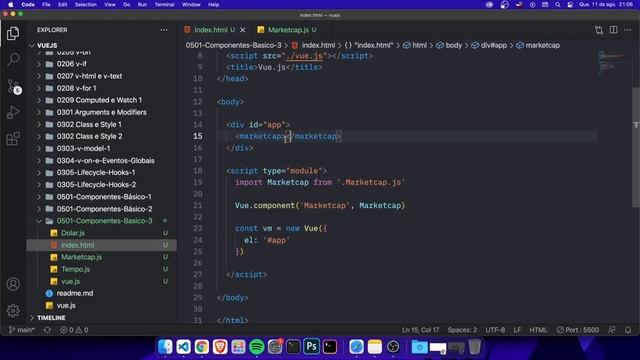Change encoding via UTF-8 in status bar
This screenshot has height=360, width=640.
pyautogui.click(x=495, y=330)
